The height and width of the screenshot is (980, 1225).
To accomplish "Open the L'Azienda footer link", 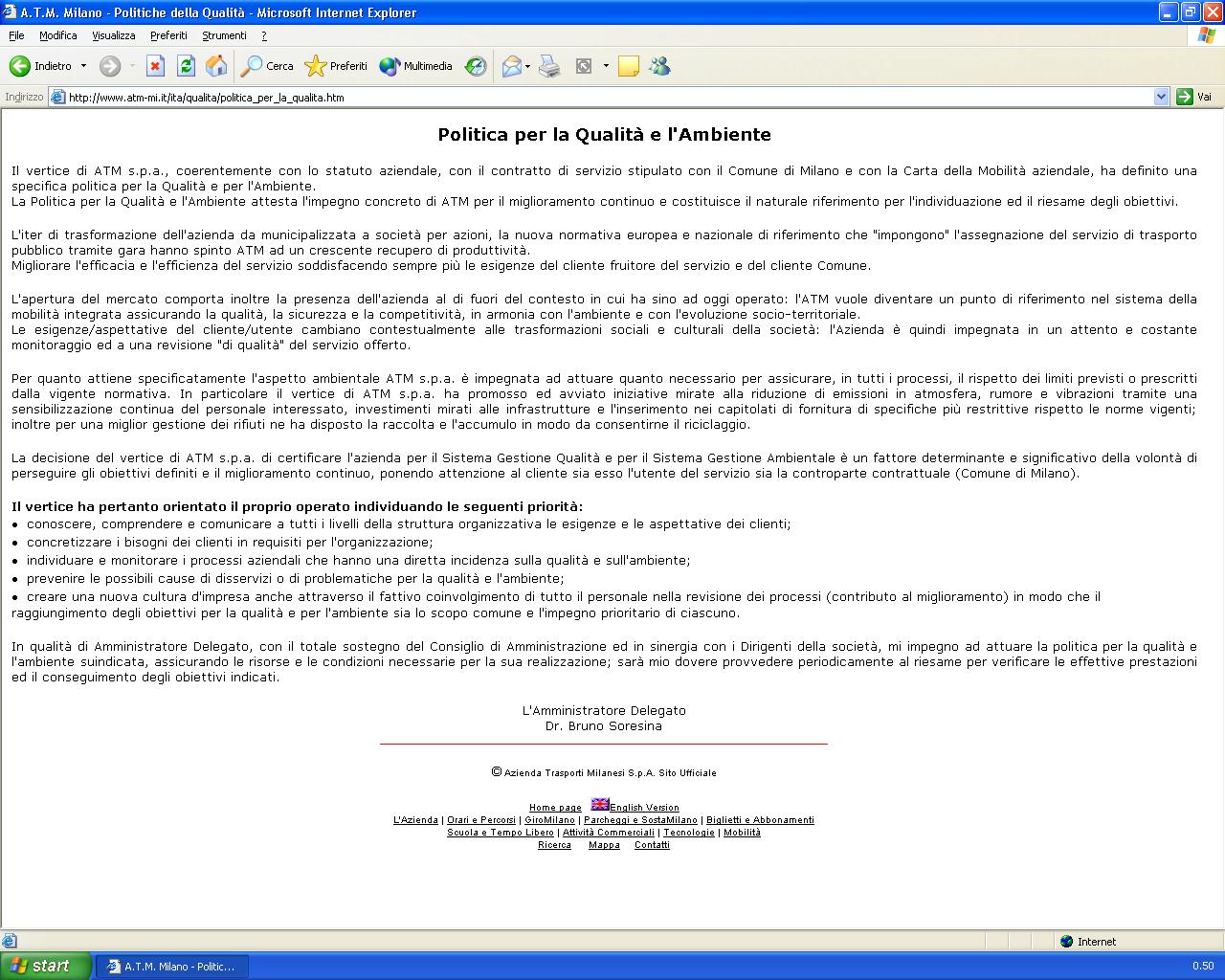I will coord(415,820).
